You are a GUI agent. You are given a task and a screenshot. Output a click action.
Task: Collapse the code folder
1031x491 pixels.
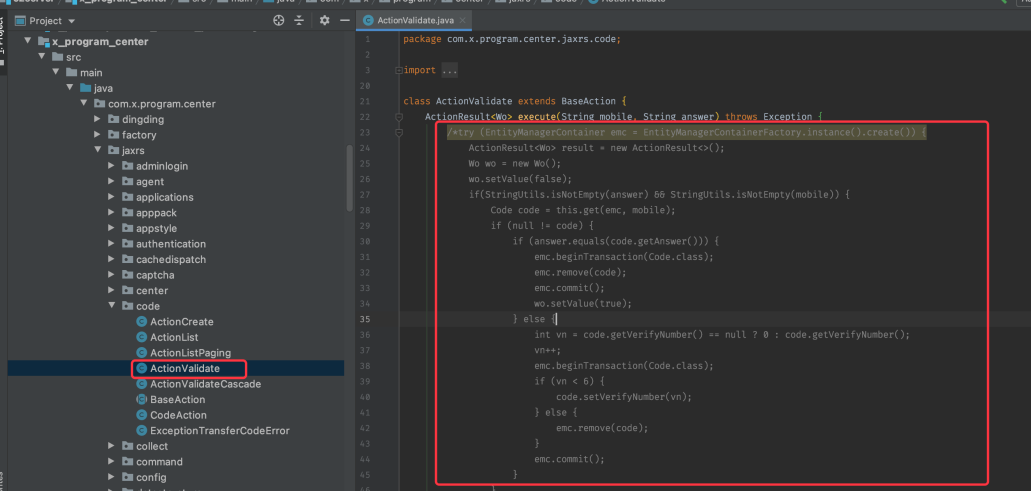coord(112,306)
